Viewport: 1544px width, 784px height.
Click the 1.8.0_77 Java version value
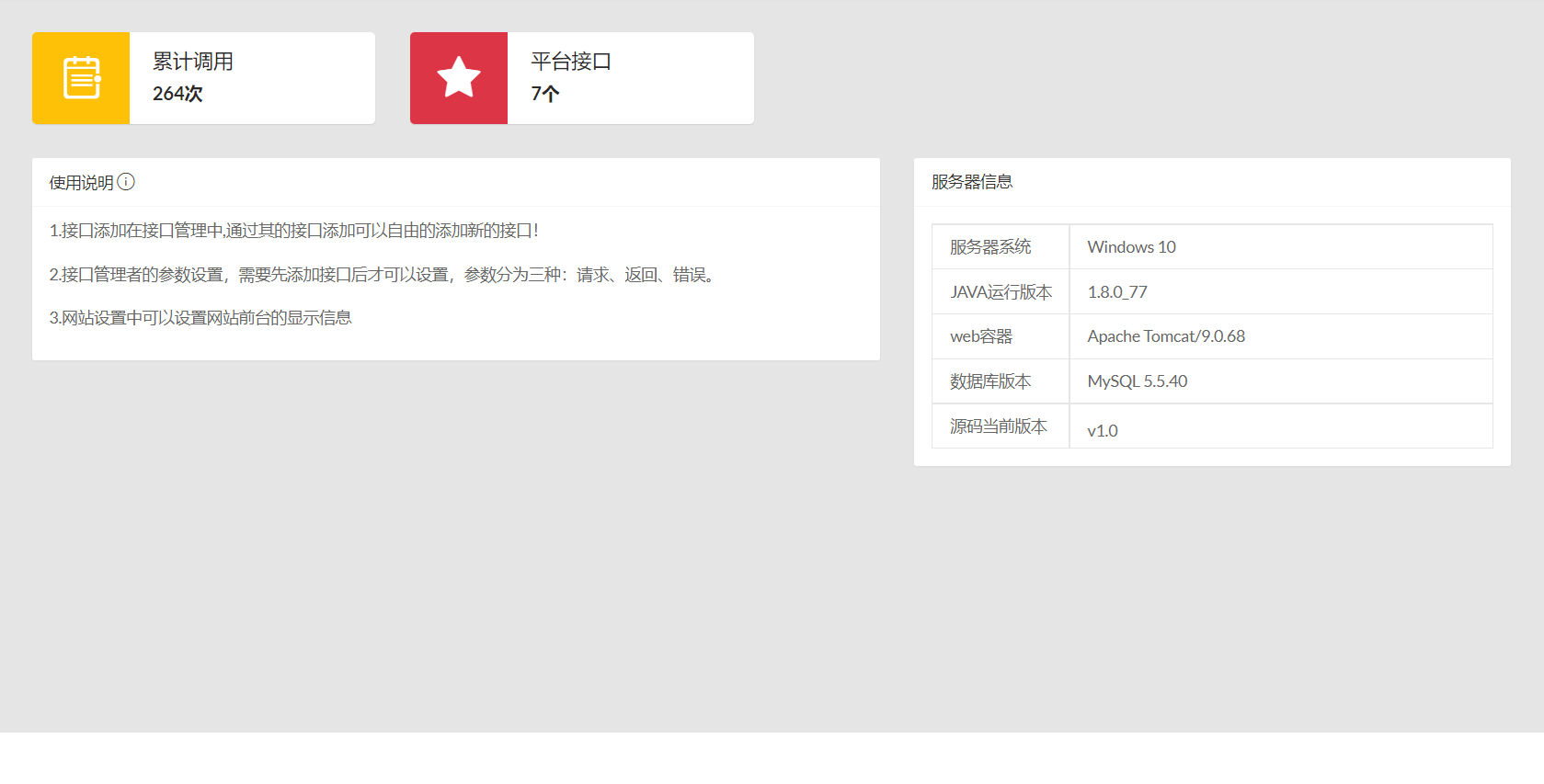[x=1117, y=292]
